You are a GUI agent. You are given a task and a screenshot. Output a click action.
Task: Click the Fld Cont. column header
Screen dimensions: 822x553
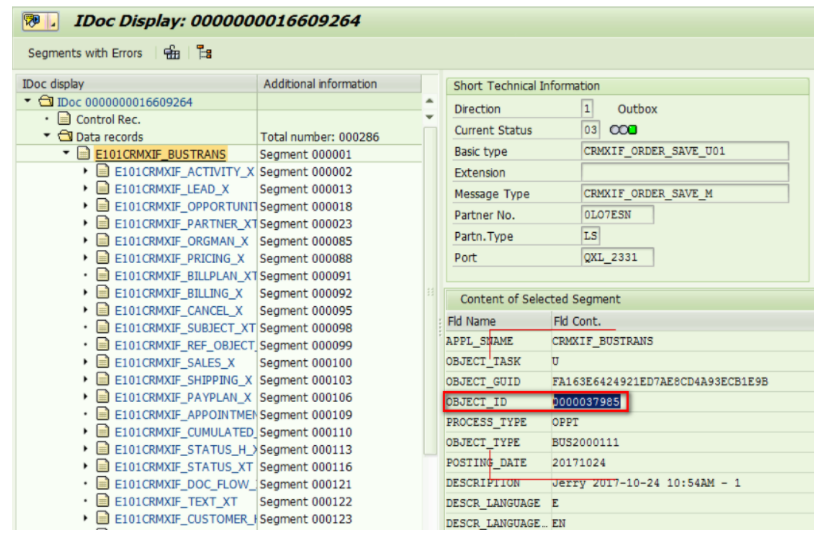tap(683, 321)
